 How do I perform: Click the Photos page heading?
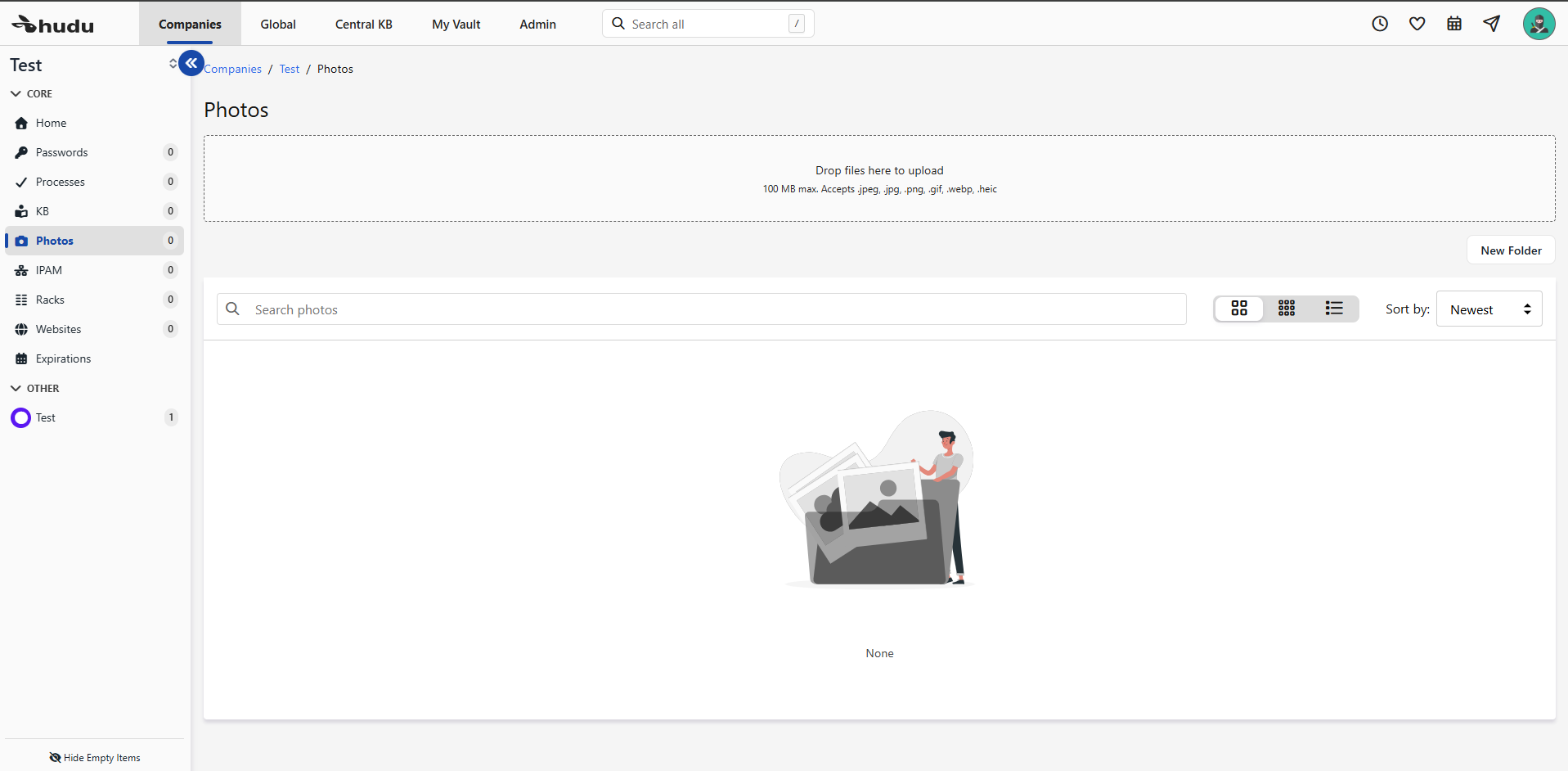pos(236,110)
